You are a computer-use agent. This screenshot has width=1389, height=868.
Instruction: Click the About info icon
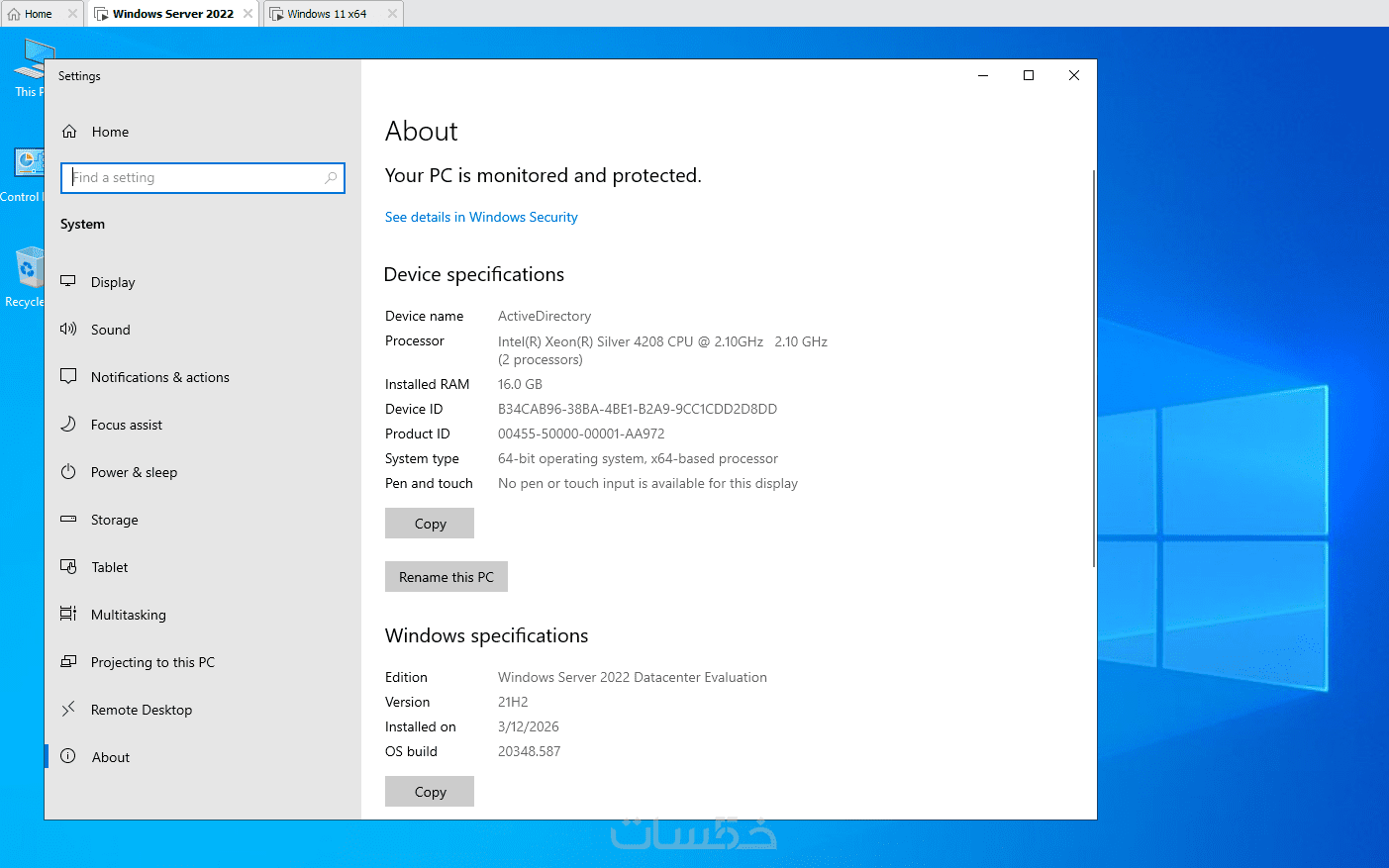pos(68,756)
